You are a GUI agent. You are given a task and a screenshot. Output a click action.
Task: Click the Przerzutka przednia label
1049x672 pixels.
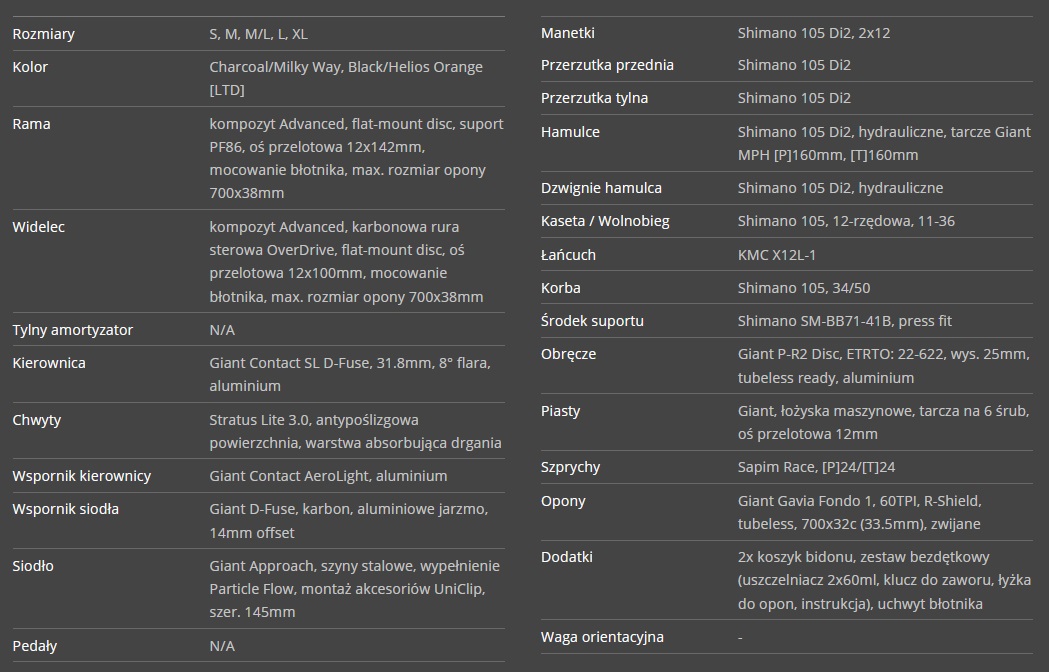click(x=607, y=65)
